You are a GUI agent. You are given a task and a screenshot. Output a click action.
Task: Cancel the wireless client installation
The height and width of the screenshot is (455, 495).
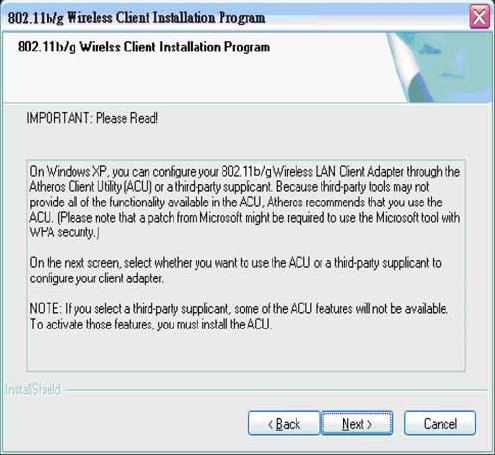click(x=440, y=423)
